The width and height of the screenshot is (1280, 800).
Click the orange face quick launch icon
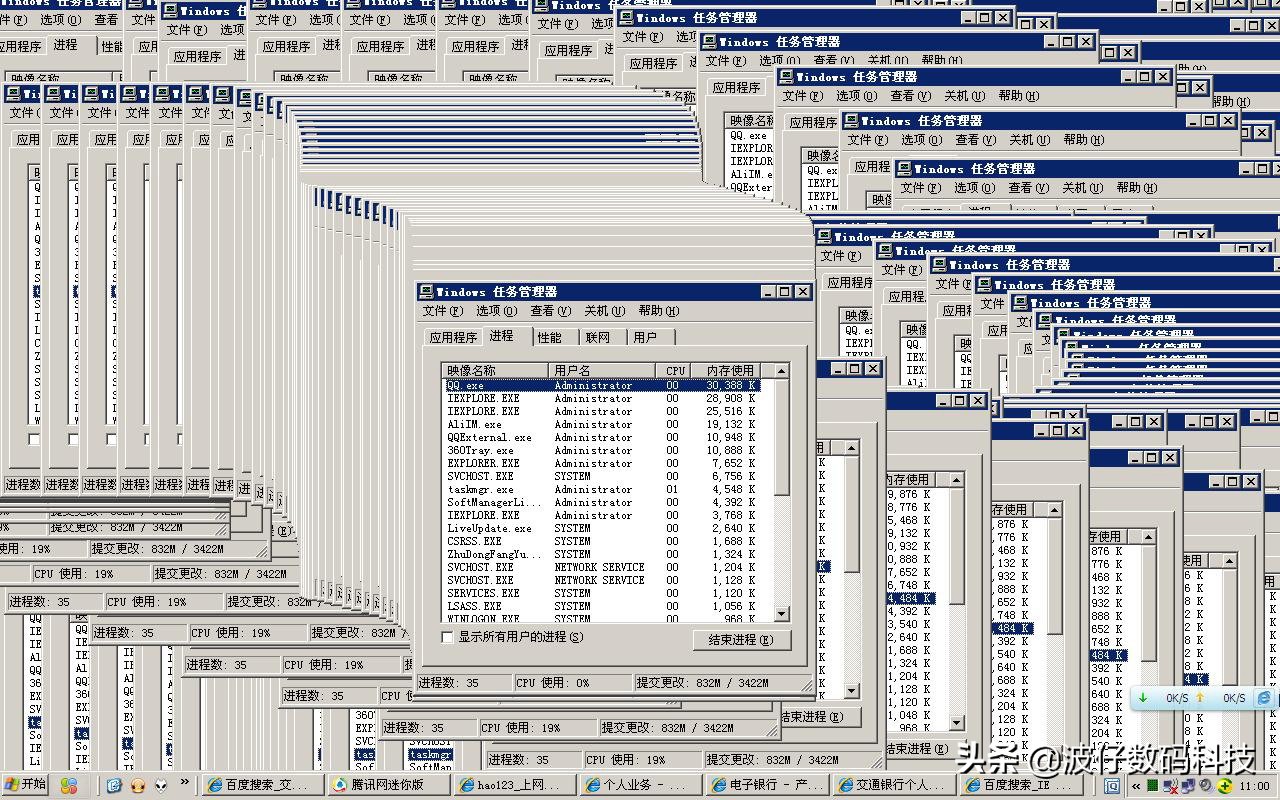pyautogui.click(x=138, y=786)
